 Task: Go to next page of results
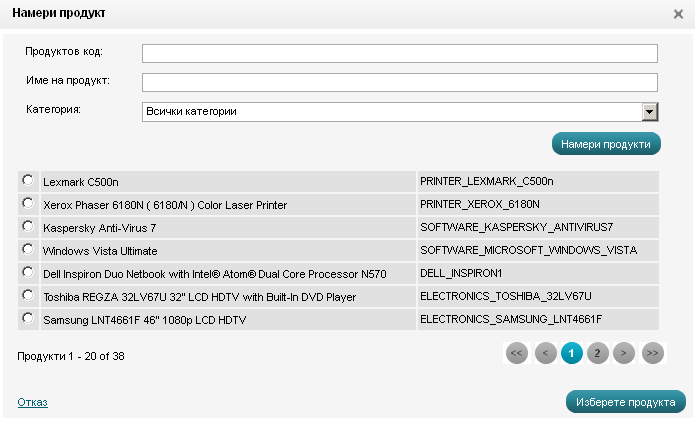tap(624, 352)
